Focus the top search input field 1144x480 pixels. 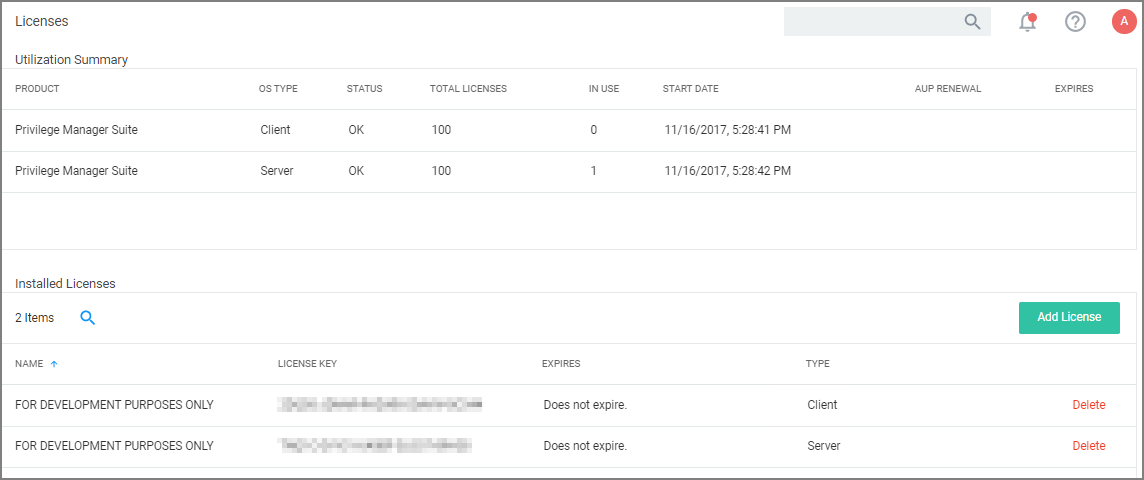887,22
